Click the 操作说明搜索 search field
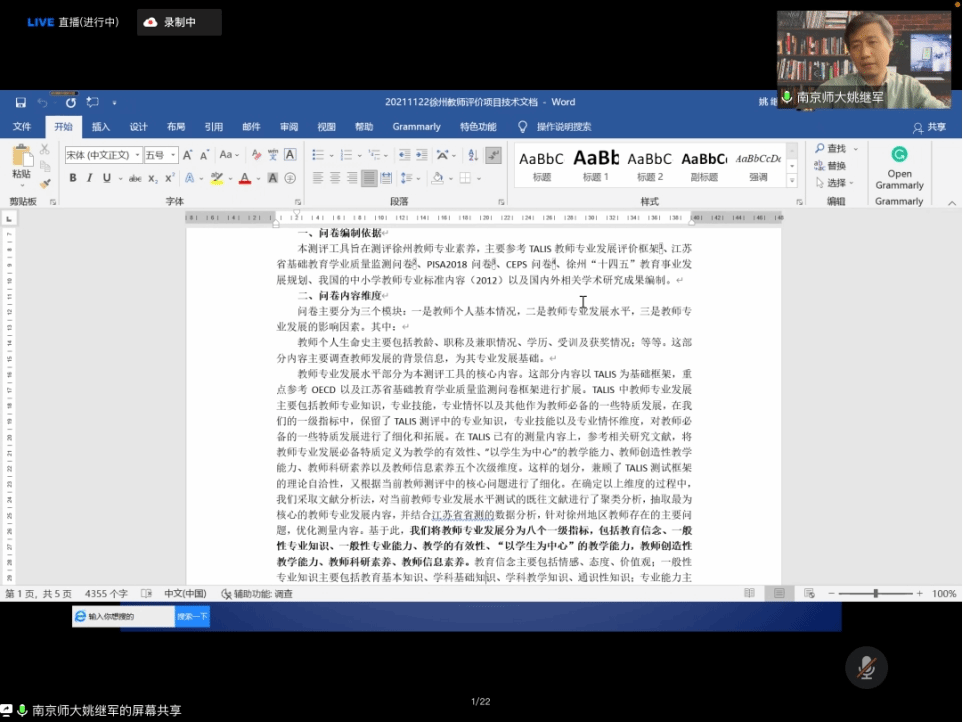The image size is (963, 722). (x=564, y=127)
